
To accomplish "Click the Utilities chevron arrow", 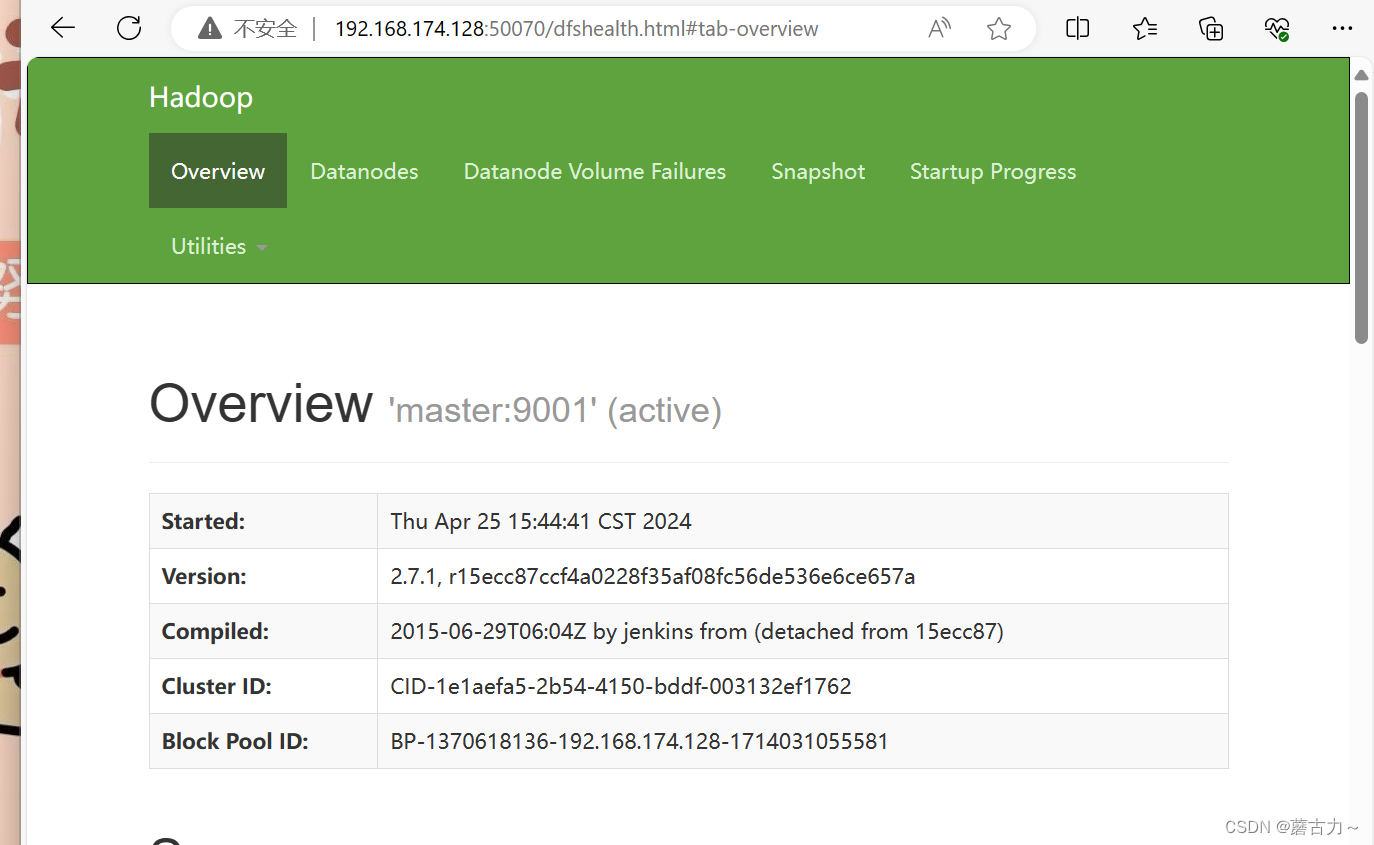I will [x=261, y=246].
